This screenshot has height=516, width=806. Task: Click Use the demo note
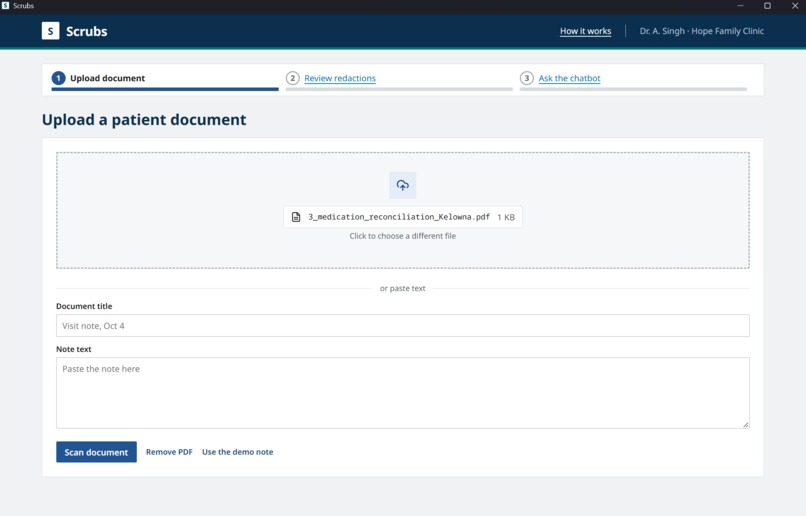pos(237,452)
